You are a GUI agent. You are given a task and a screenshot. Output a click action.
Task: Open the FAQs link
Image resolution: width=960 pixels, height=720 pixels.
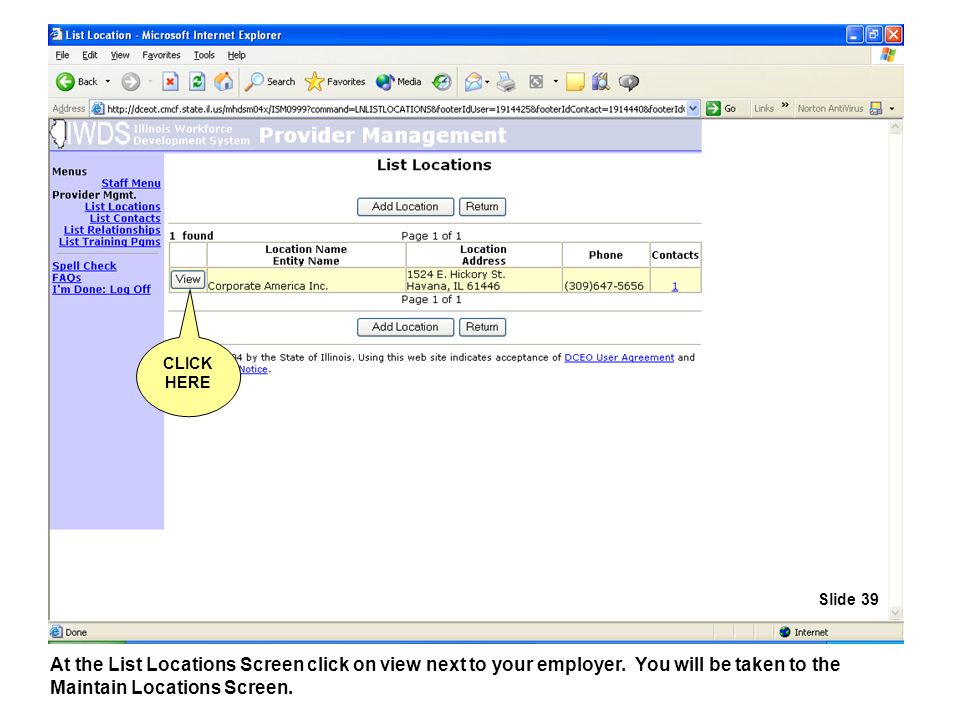(66, 277)
